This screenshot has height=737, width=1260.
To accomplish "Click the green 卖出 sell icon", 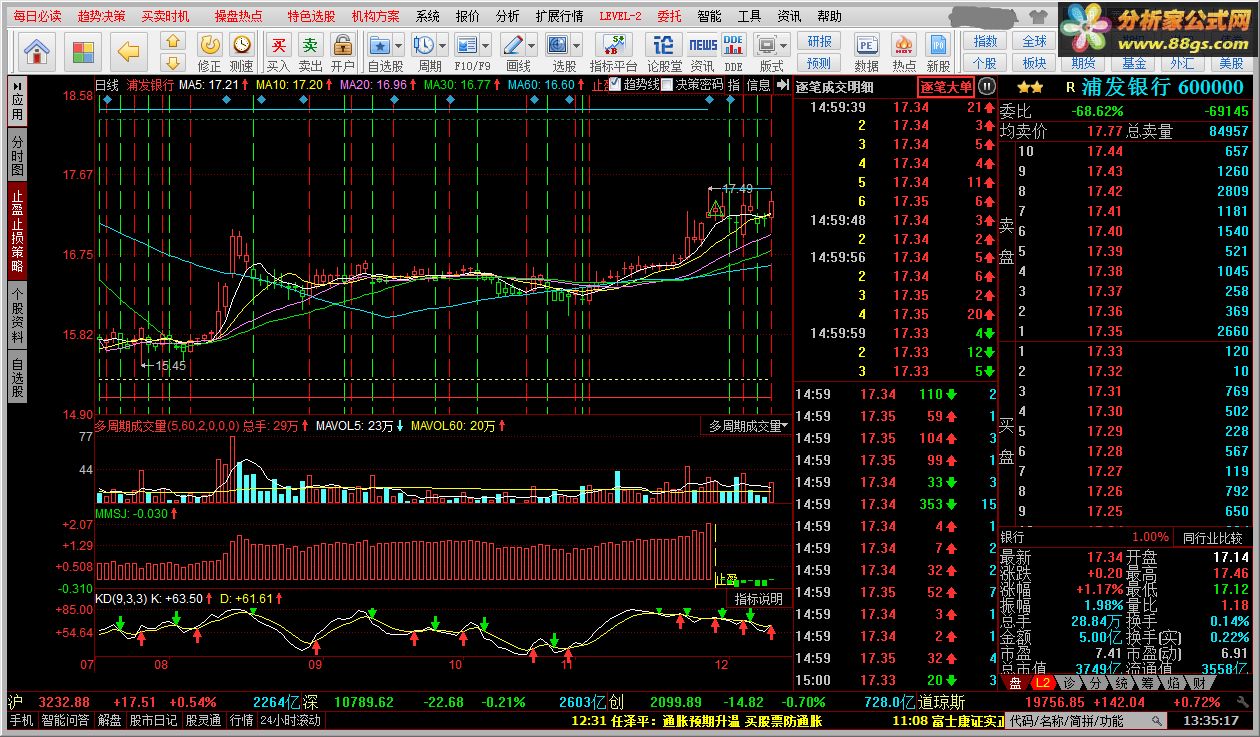I will coord(311,45).
